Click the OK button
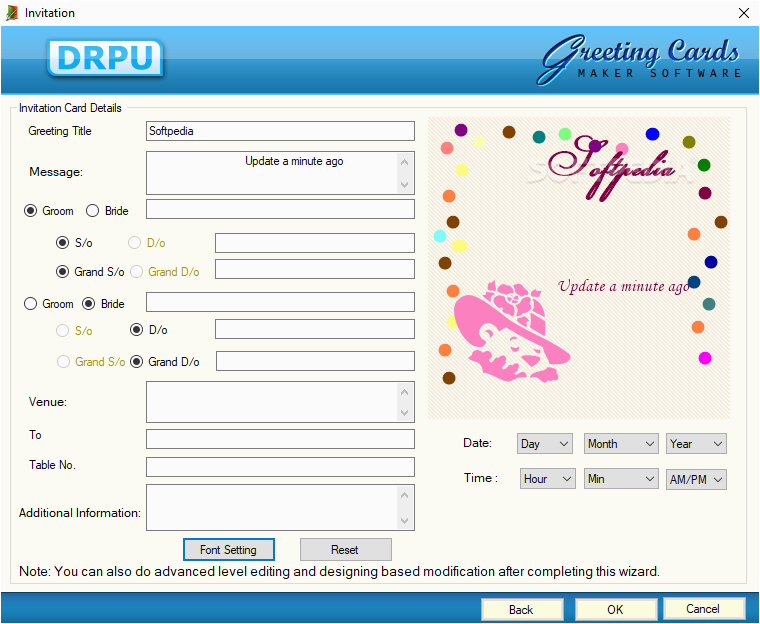Screen dimensions: 760x624 (x=615, y=609)
